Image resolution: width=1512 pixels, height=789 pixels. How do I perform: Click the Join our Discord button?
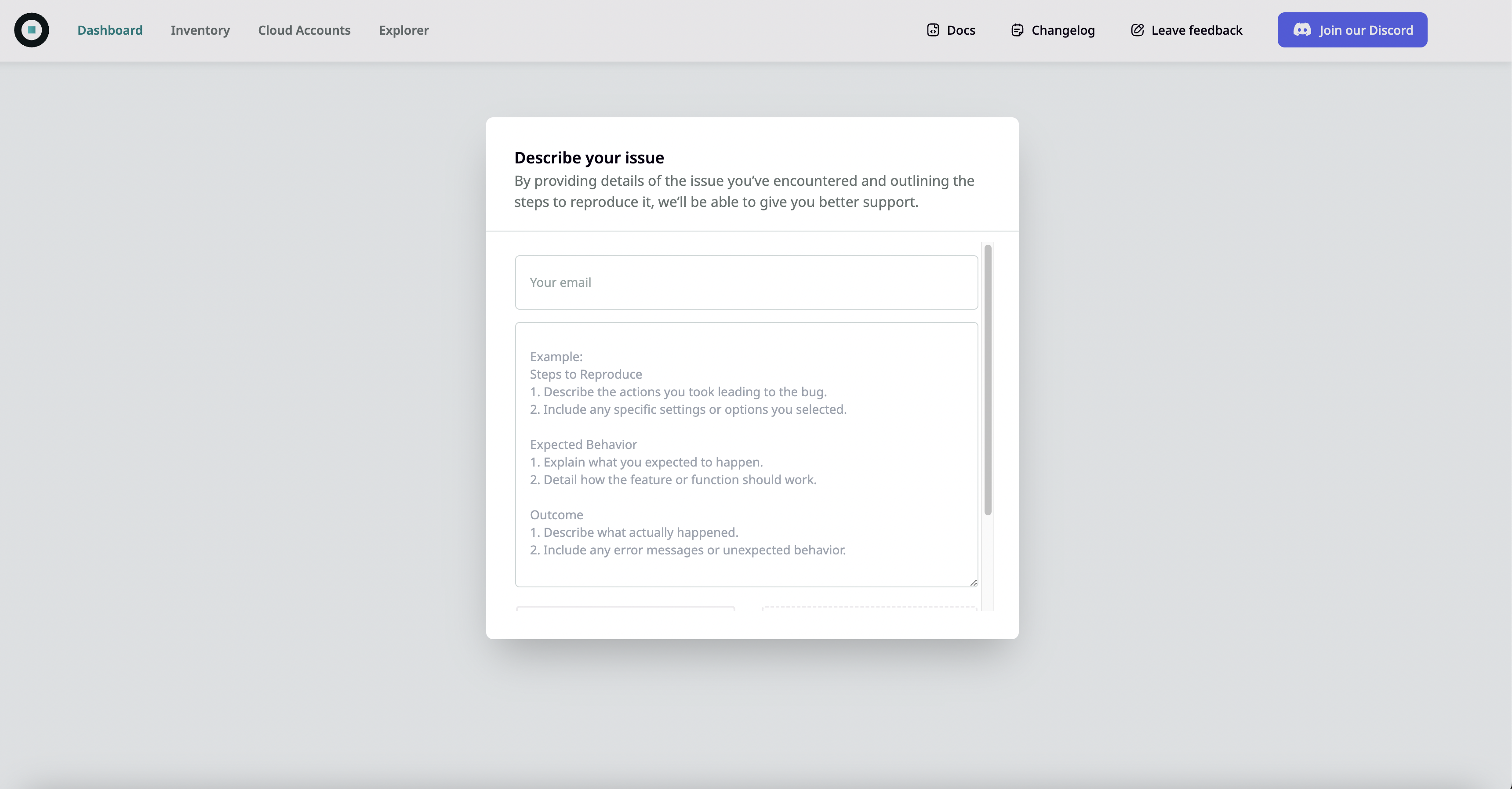click(x=1352, y=30)
